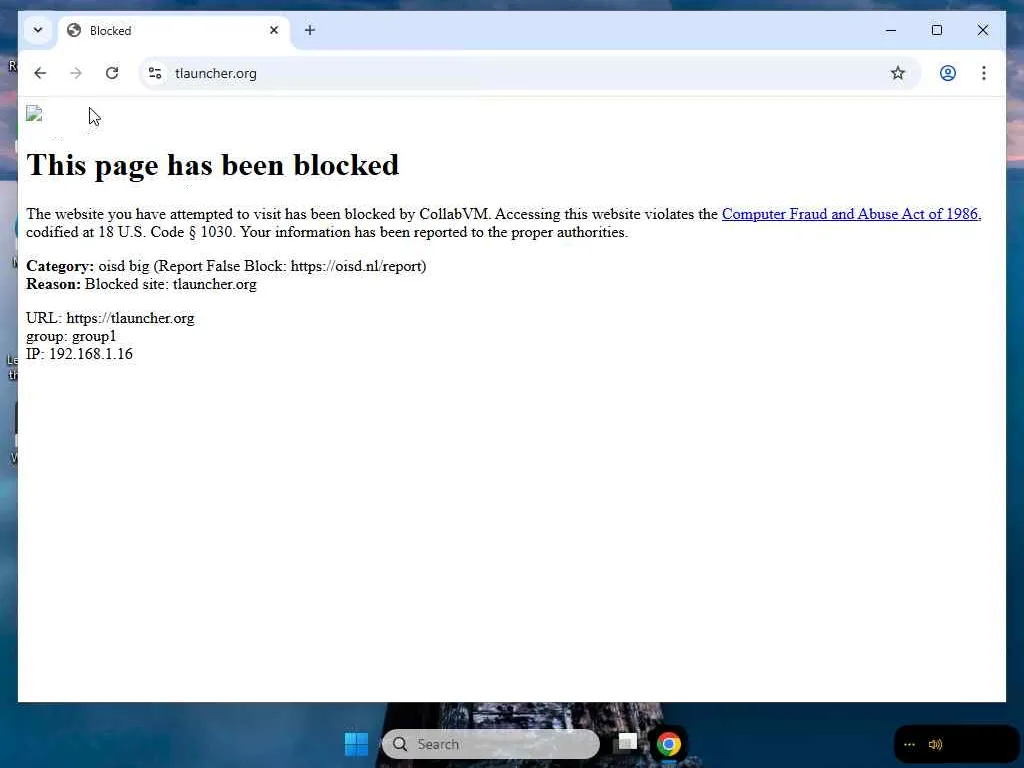Open Computer Fraud and Abuse Act link

click(851, 214)
